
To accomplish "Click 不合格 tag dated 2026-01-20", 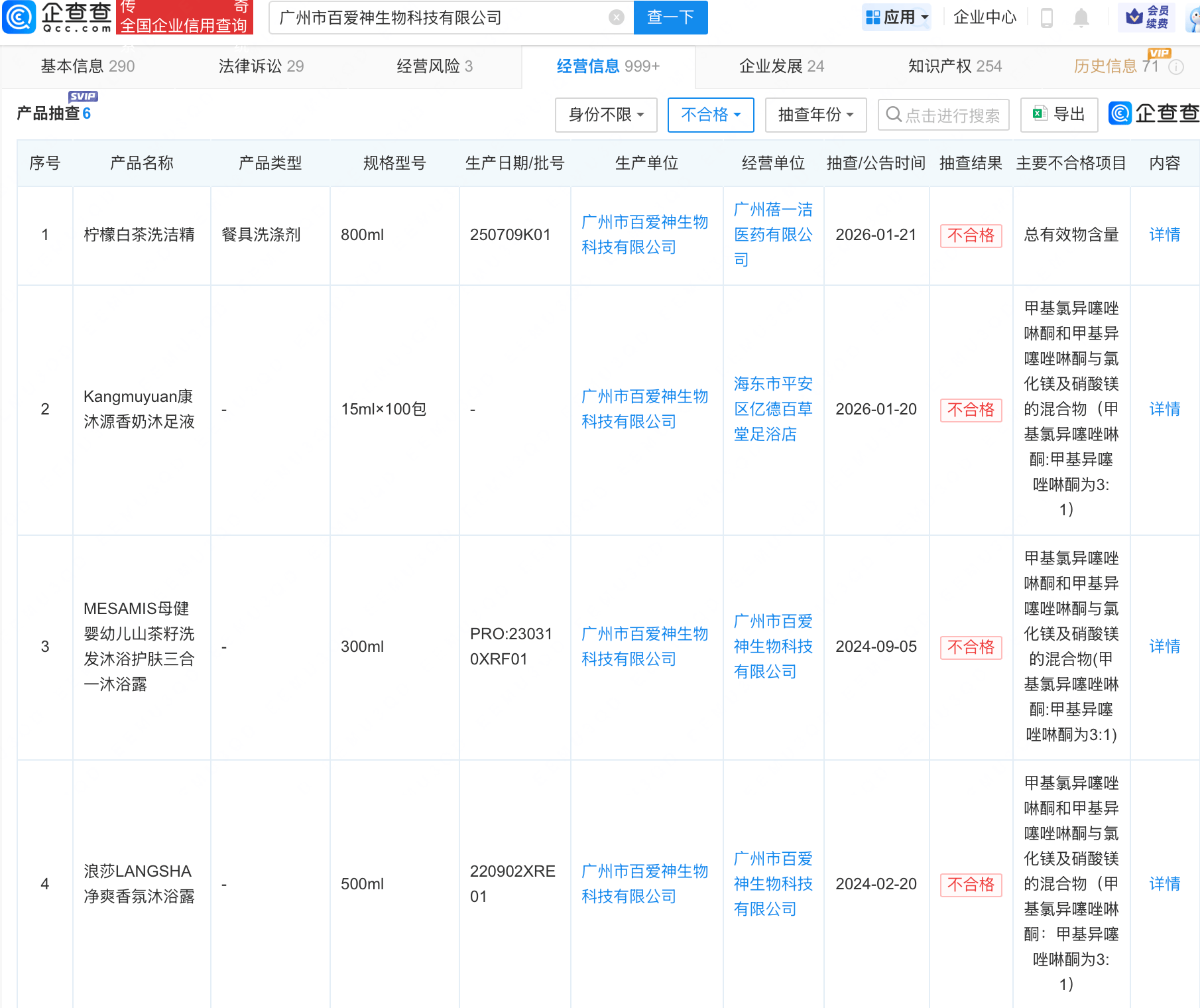I will pos(971,410).
